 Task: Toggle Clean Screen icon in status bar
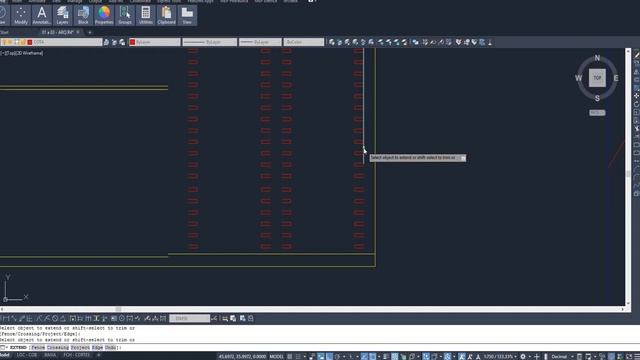(629, 357)
